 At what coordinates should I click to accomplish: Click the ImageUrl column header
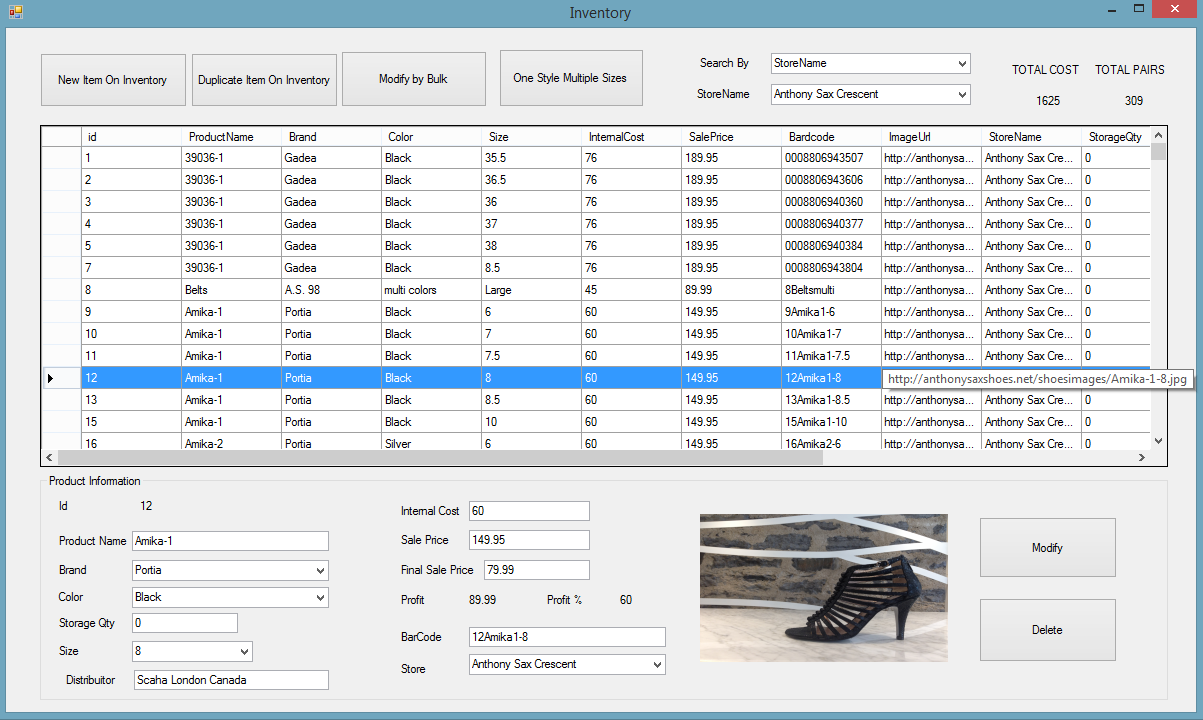[931, 136]
